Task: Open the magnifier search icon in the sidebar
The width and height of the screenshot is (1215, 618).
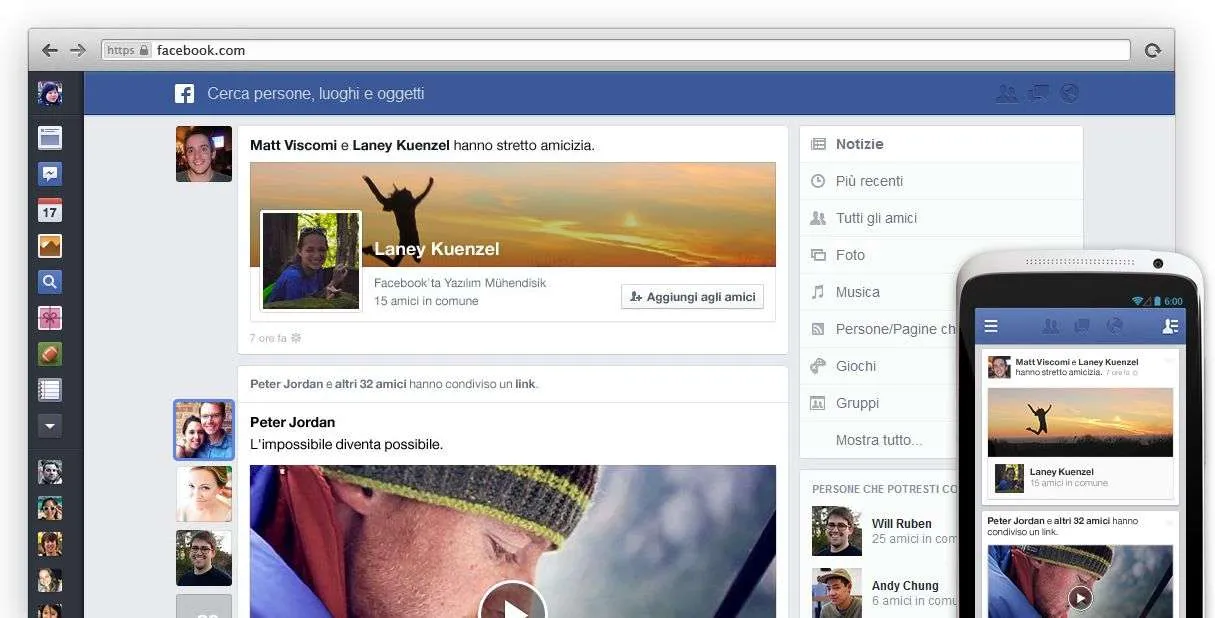Action: tap(50, 281)
